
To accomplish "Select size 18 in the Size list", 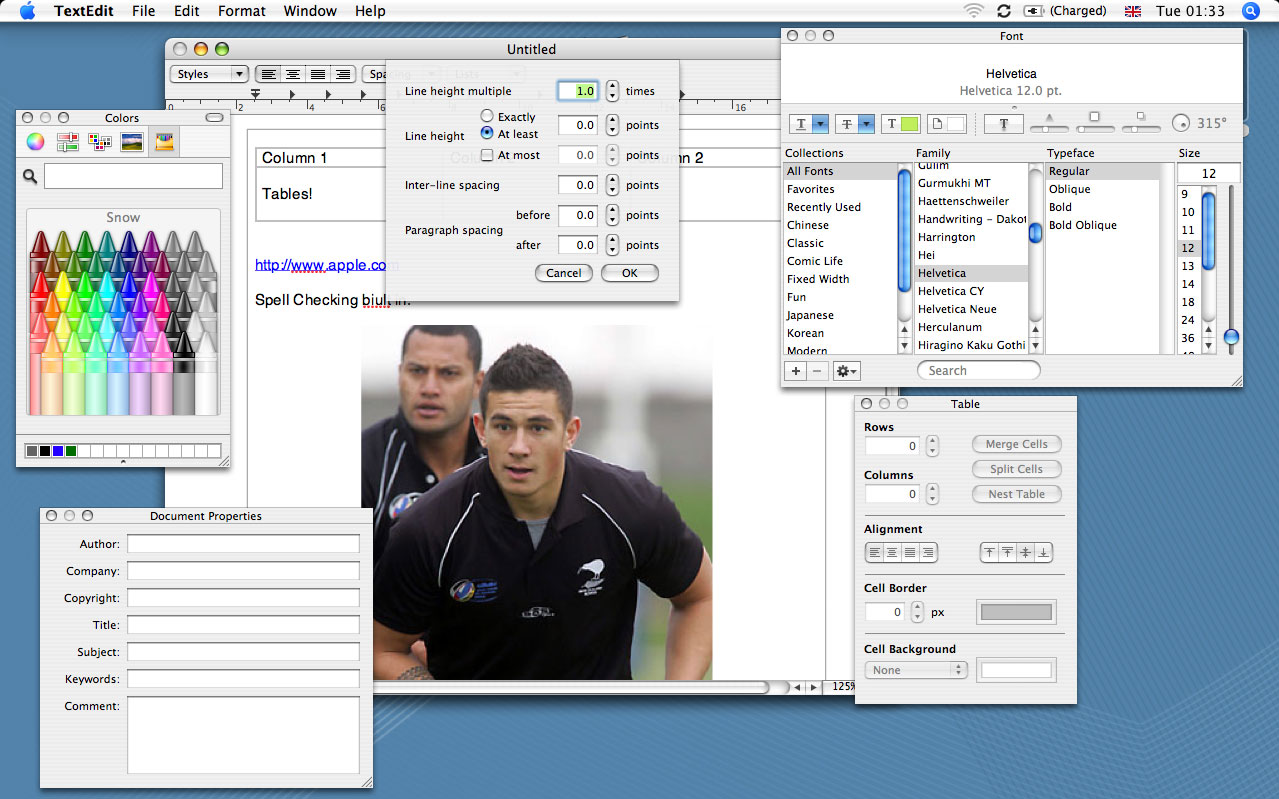I will point(1188,302).
